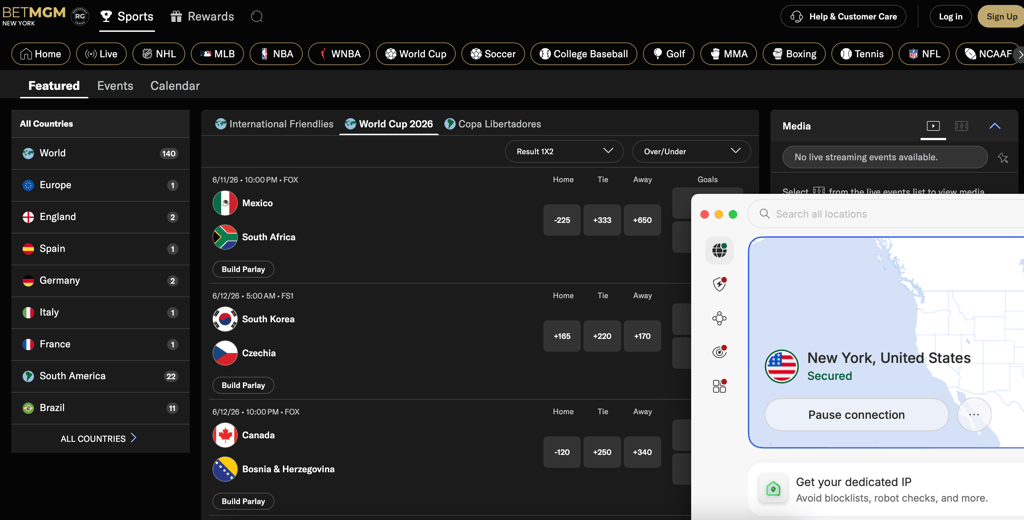Open the South America row
This screenshot has height=520, width=1024.
[101, 376]
